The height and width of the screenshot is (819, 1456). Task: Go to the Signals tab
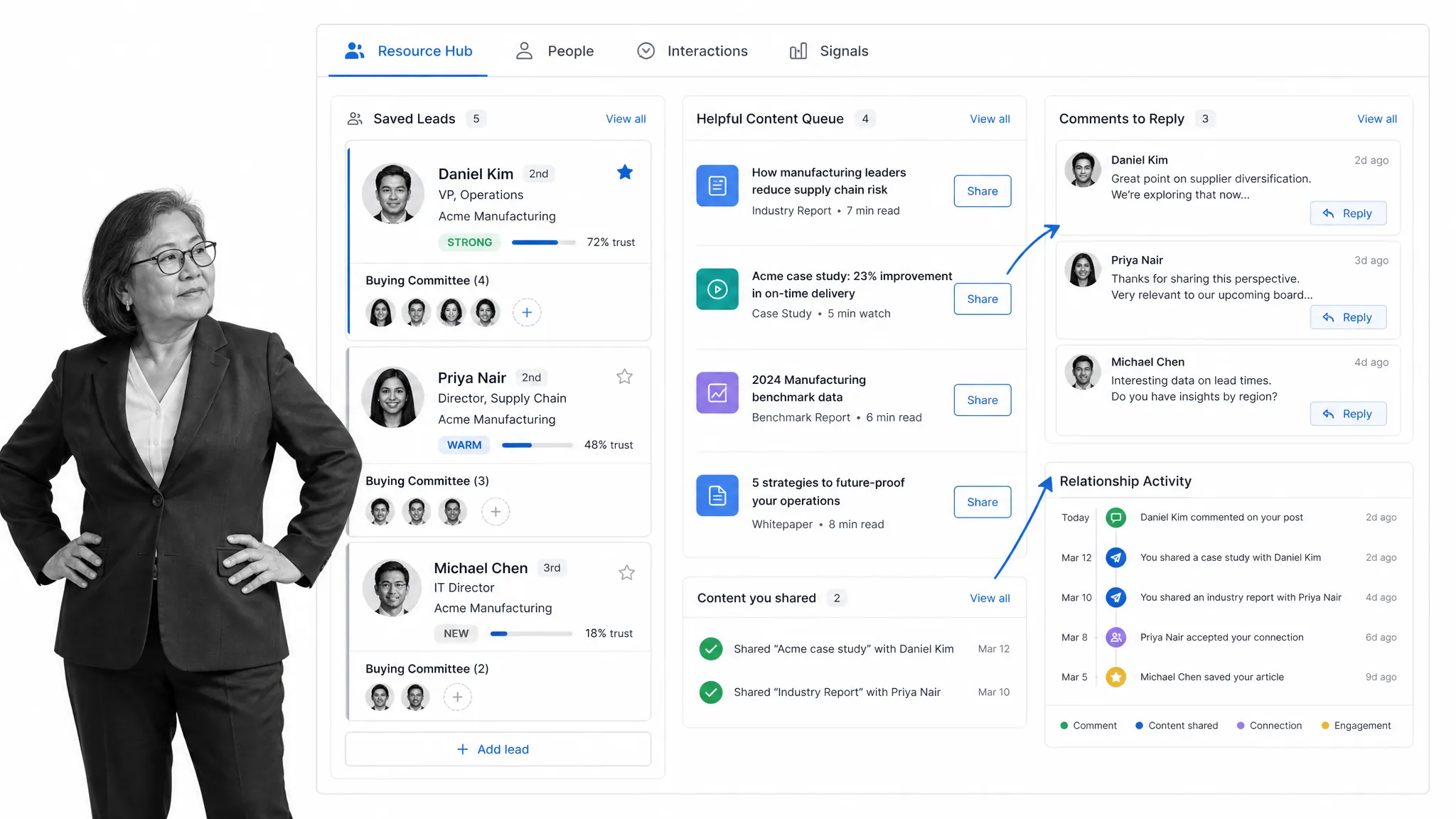(829, 51)
